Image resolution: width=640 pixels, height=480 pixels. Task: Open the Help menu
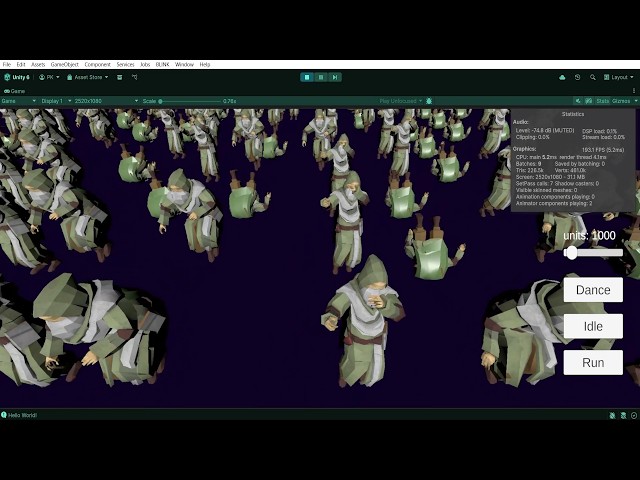pos(204,64)
